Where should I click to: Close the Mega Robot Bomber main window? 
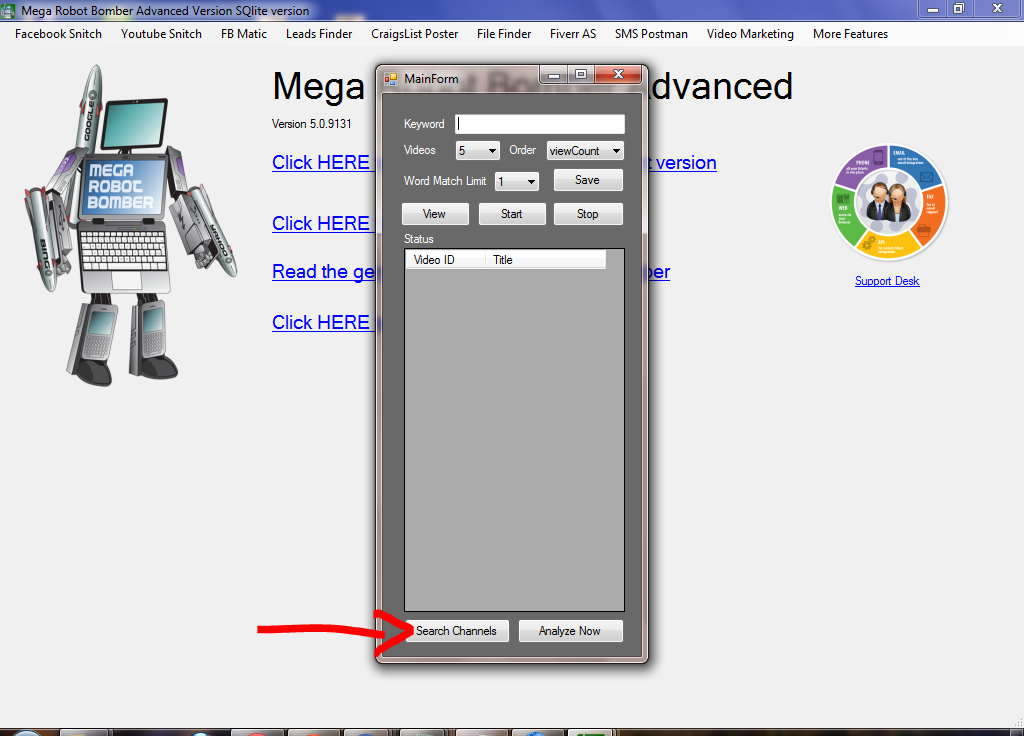click(x=998, y=8)
